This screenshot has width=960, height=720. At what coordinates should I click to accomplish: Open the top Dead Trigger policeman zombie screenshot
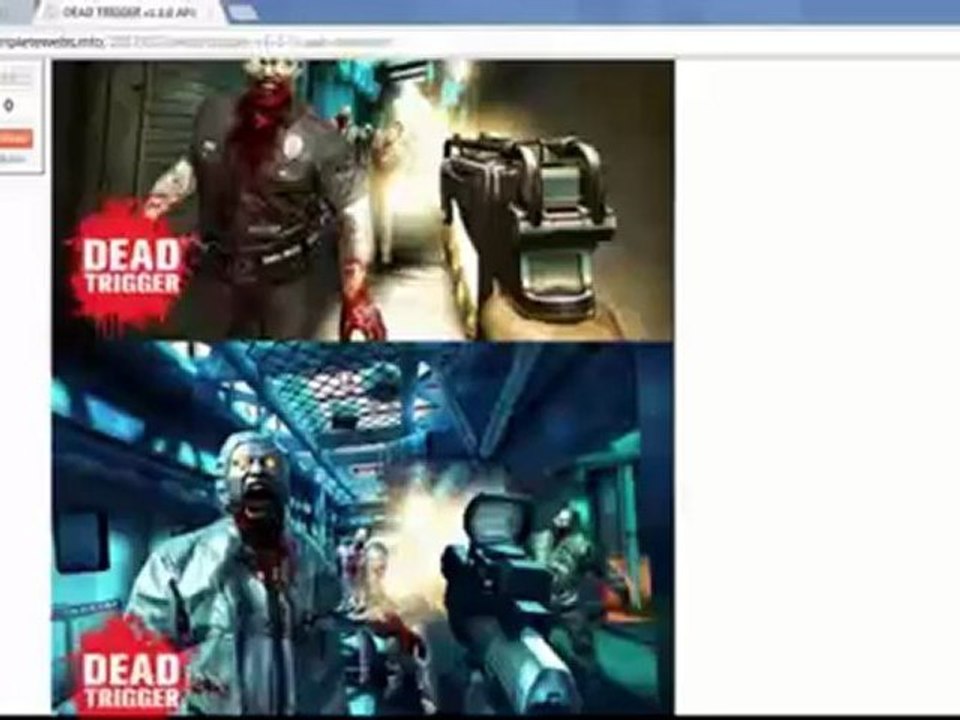[x=363, y=200]
